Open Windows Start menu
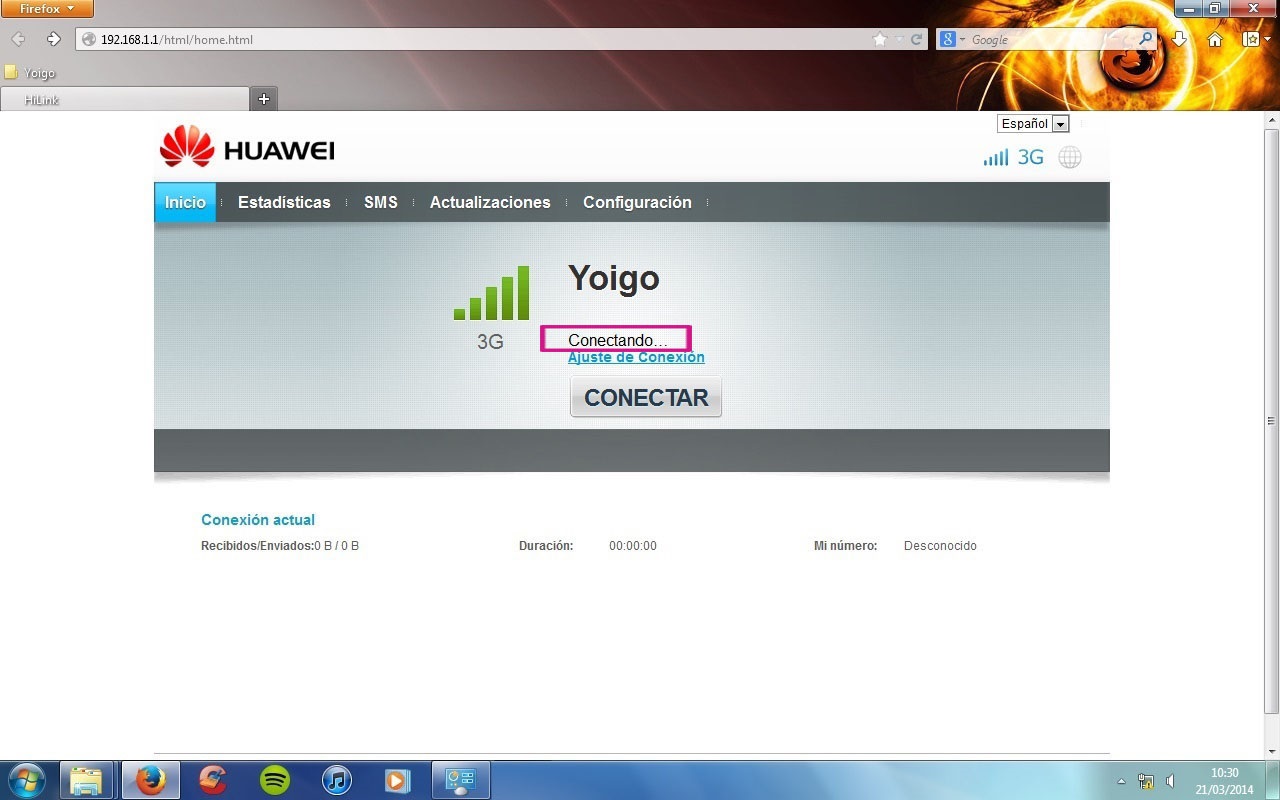Image resolution: width=1280 pixels, height=800 pixels. pyautogui.click(x=26, y=779)
